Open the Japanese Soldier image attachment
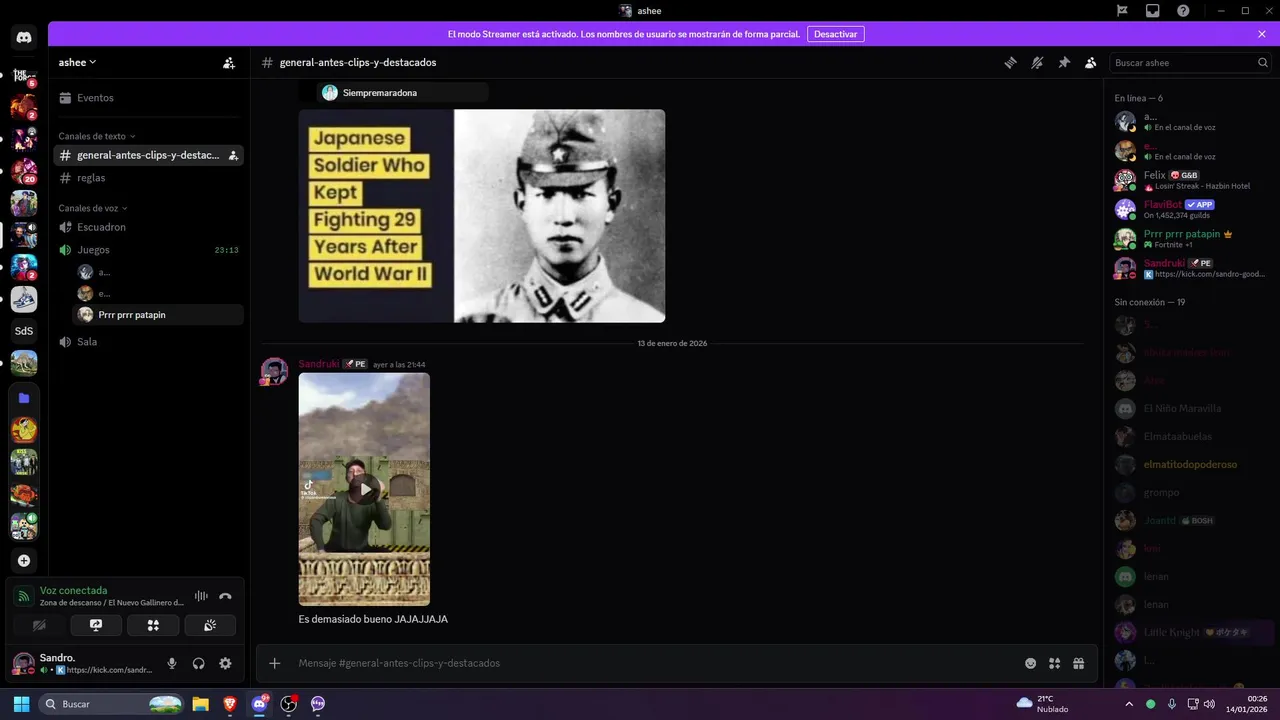The width and height of the screenshot is (1280, 720). tap(482, 216)
